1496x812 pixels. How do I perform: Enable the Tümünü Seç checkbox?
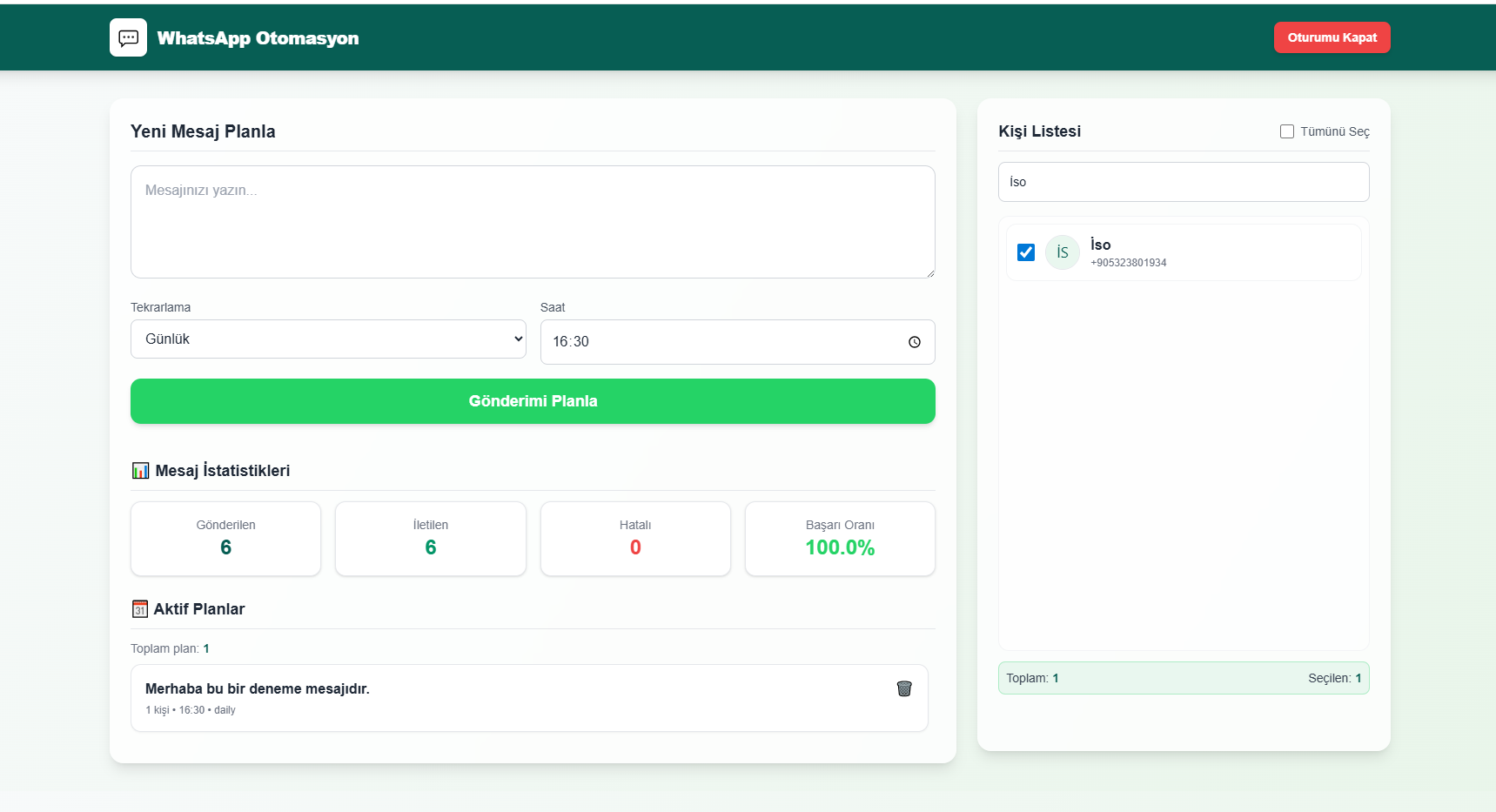point(1287,131)
